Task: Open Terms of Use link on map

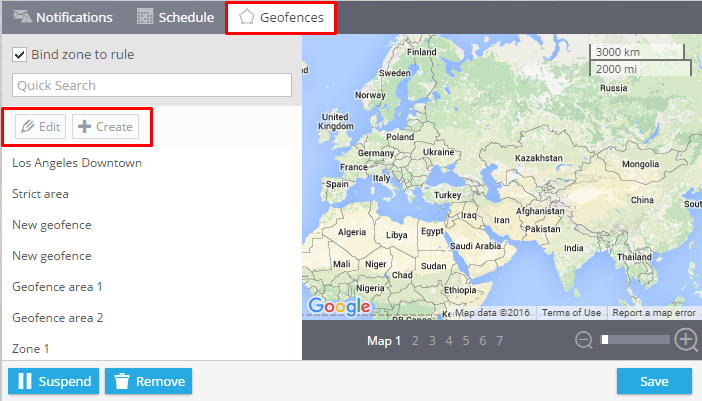Action: (x=571, y=312)
